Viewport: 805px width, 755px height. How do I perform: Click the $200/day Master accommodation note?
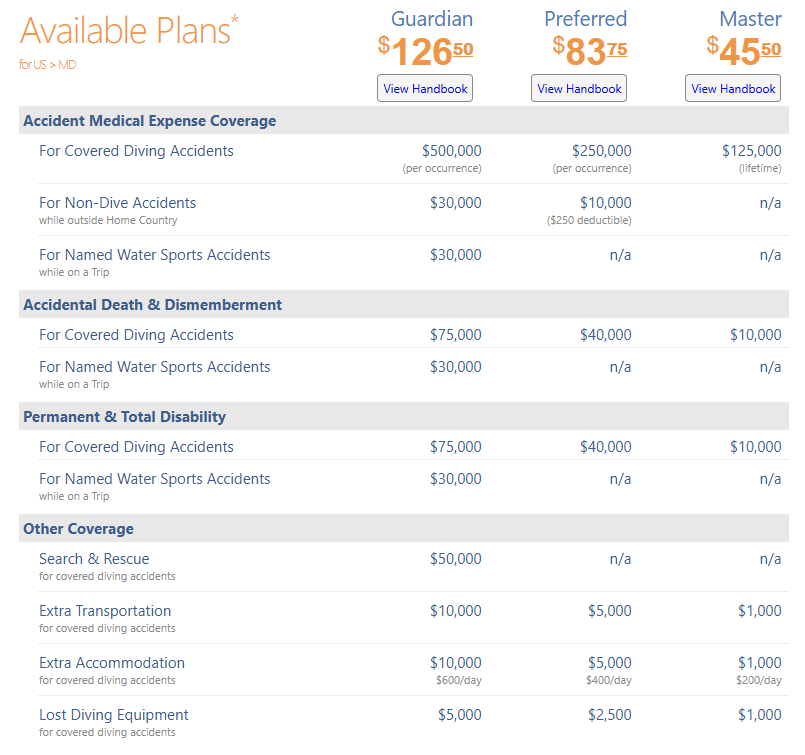[758, 680]
